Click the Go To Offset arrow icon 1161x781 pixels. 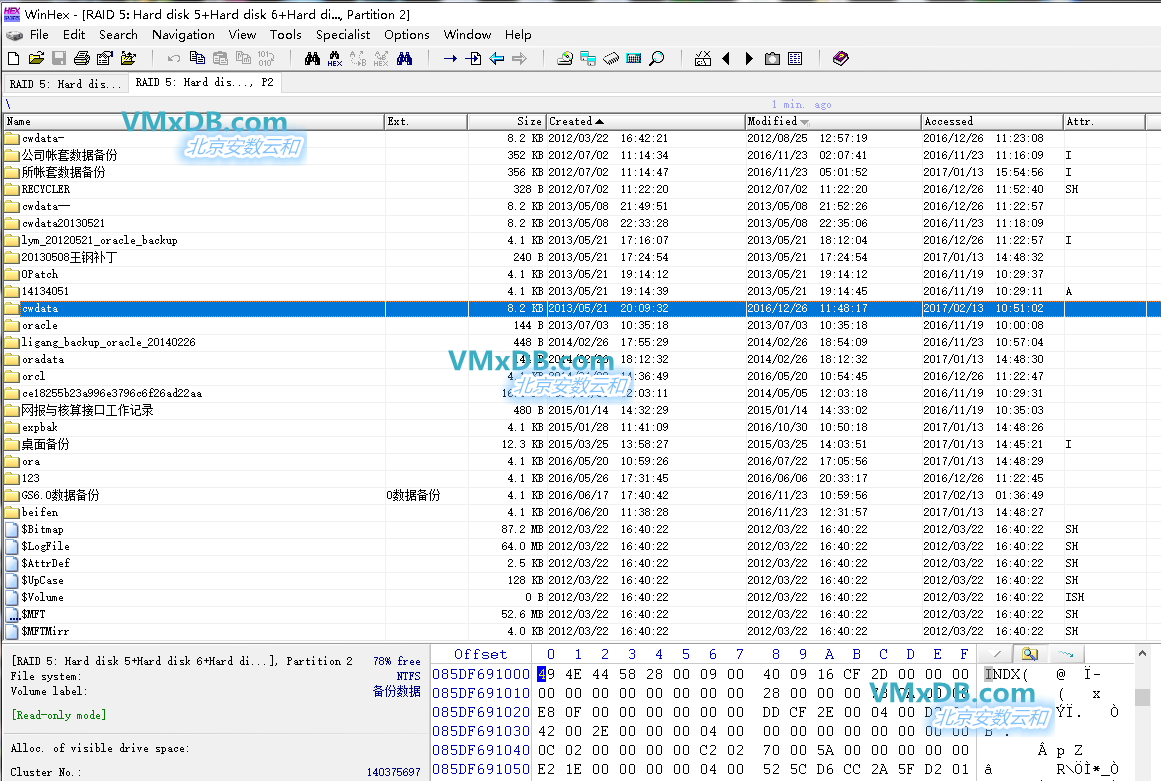click(x=450, y=58)
